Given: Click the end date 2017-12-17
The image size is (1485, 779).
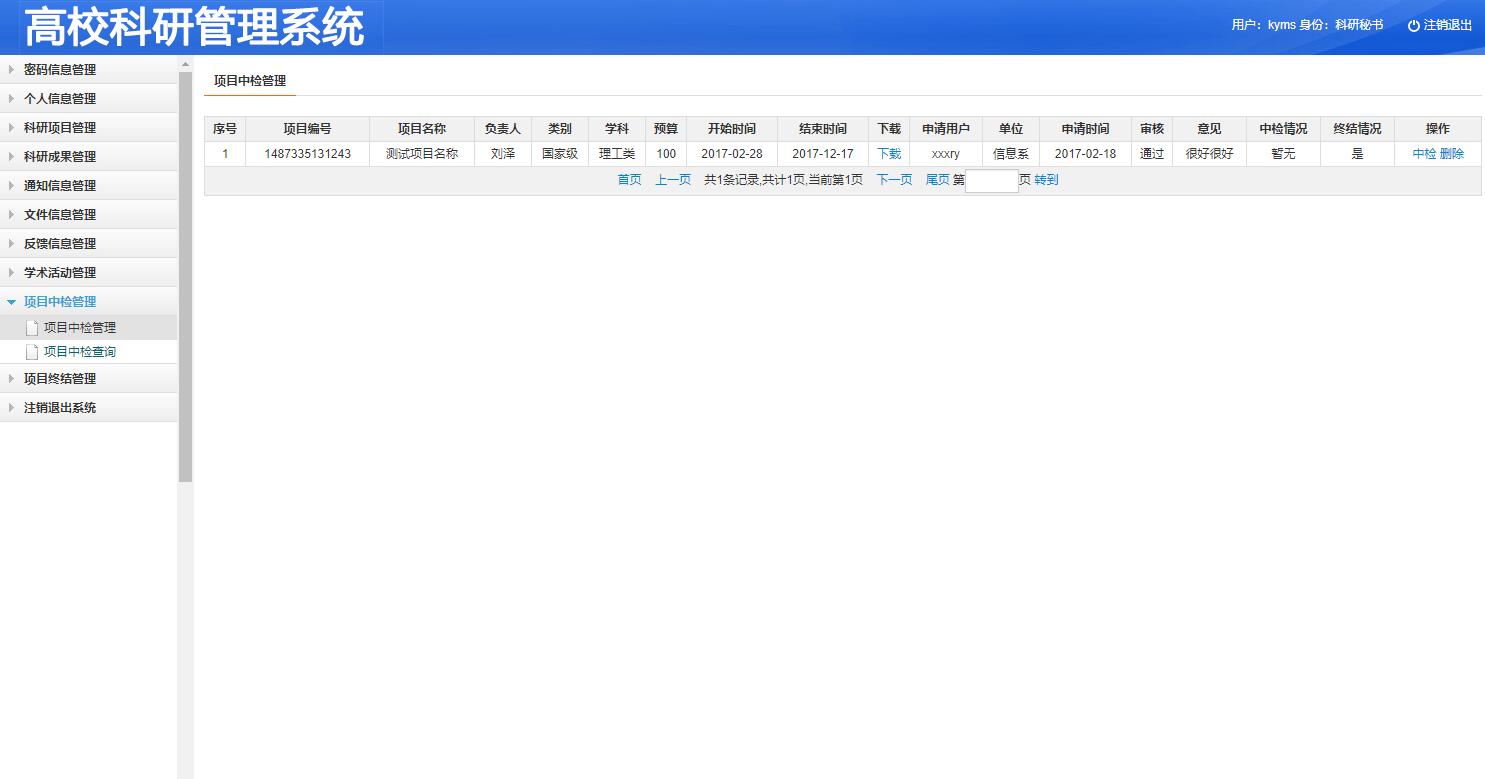Looking at the screenshot, I should point(823,154).
